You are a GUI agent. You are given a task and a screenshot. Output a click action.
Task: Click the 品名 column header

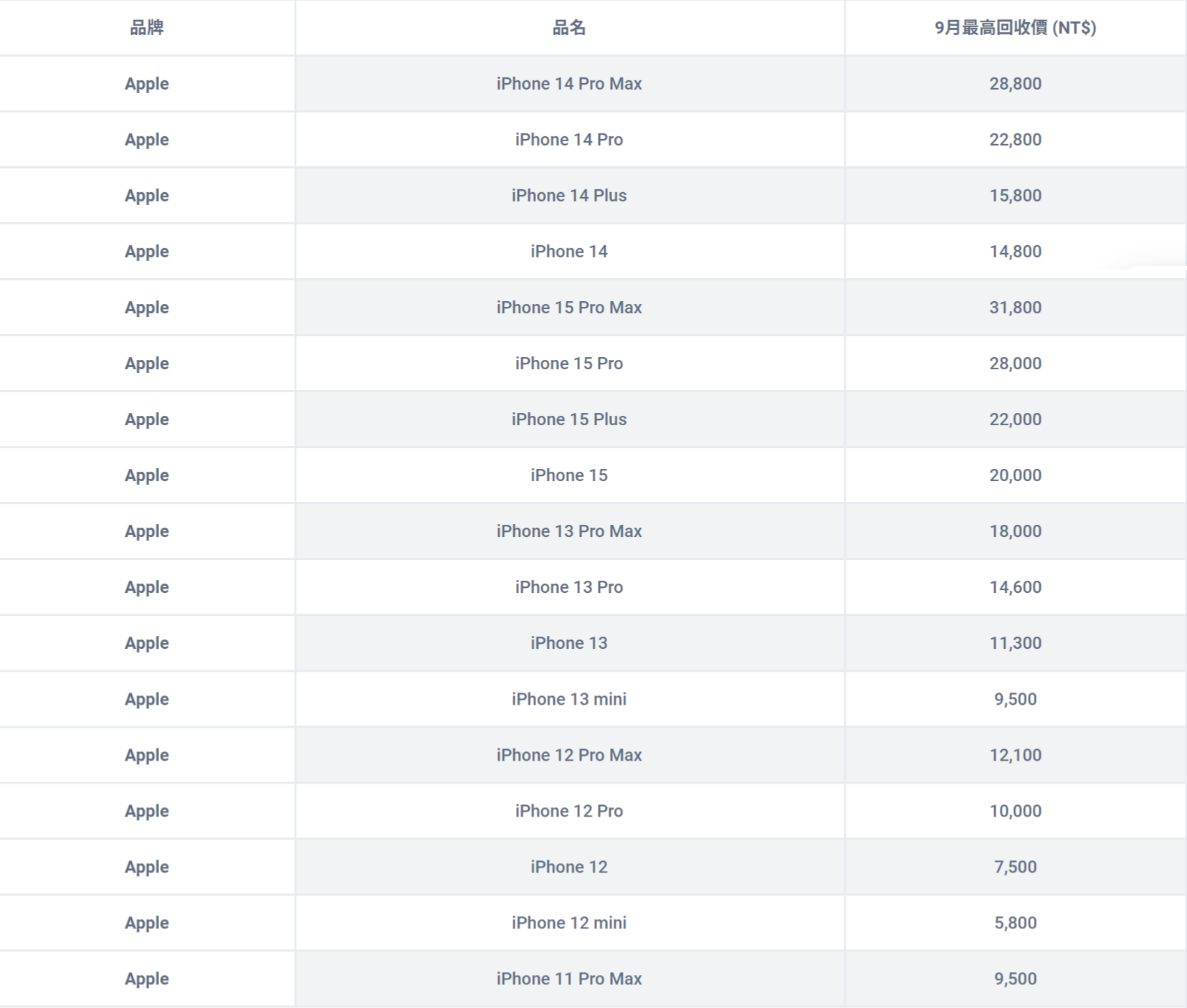pos(569,28)
